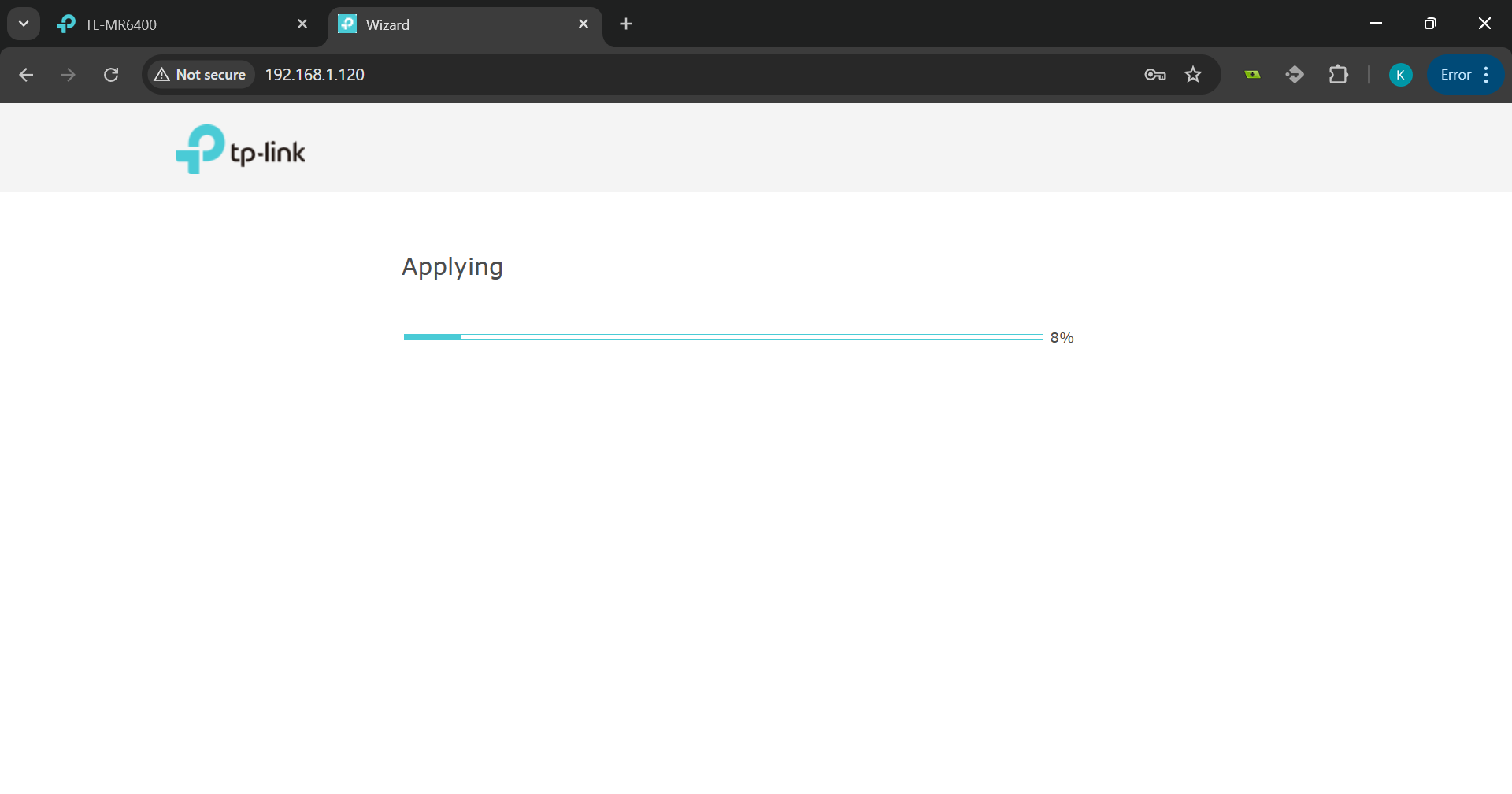Restore down the browser window
Image resolution: width=1512 pixels, height=794 pixels.
[1430, 24]
